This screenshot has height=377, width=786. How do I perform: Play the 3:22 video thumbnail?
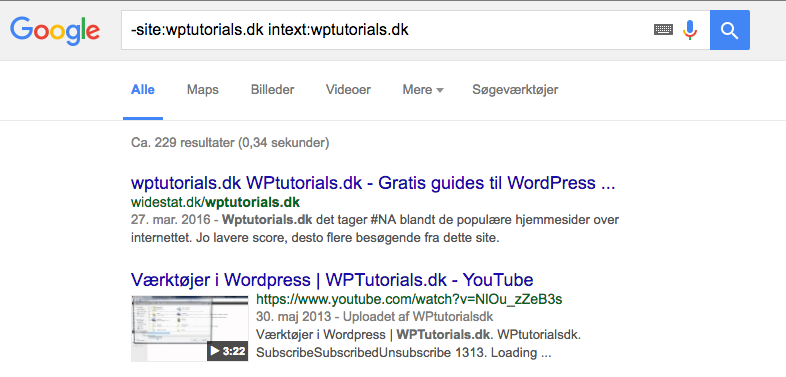click(189, 328)
